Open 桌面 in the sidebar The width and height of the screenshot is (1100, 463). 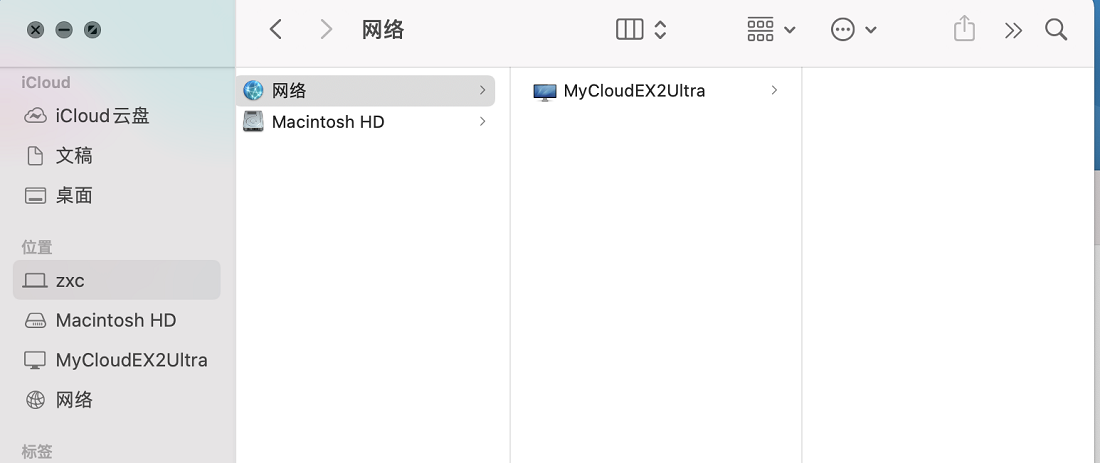tap(116, 196)
